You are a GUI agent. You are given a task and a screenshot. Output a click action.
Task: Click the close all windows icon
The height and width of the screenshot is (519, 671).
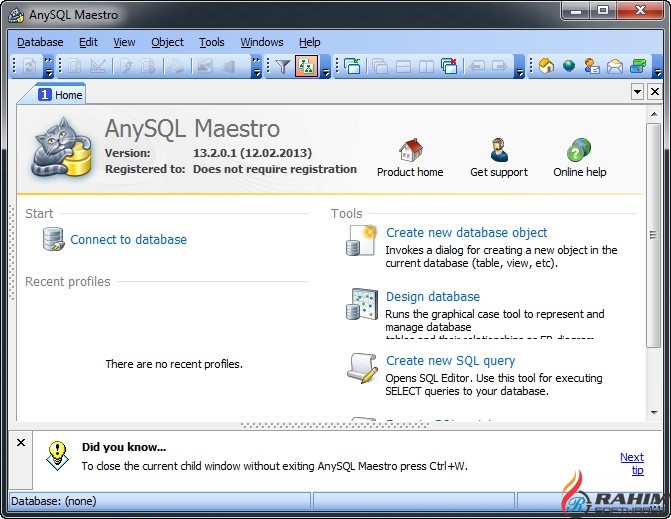point(449,66)
